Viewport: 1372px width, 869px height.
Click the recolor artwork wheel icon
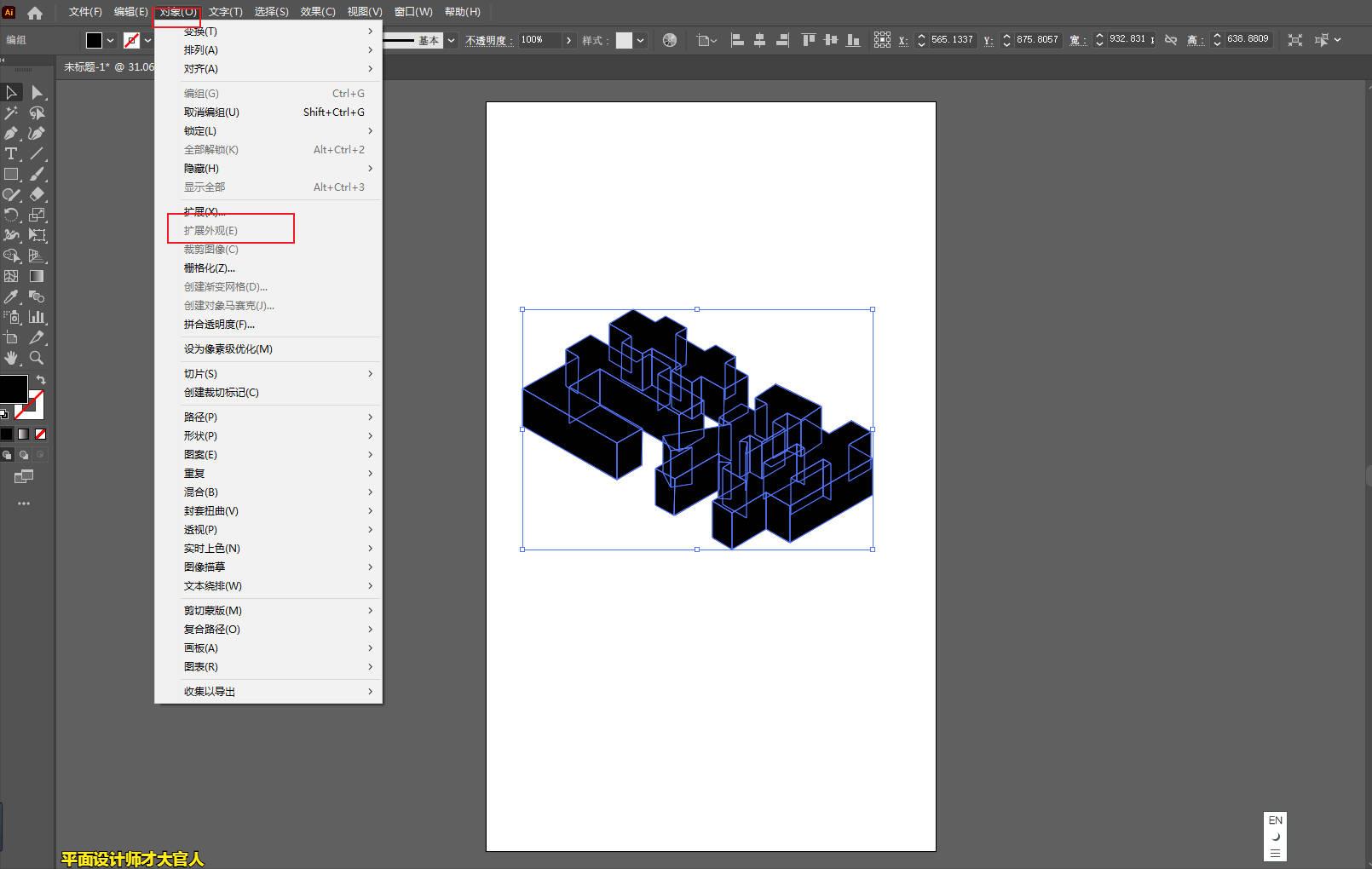(x=670, y=40)
